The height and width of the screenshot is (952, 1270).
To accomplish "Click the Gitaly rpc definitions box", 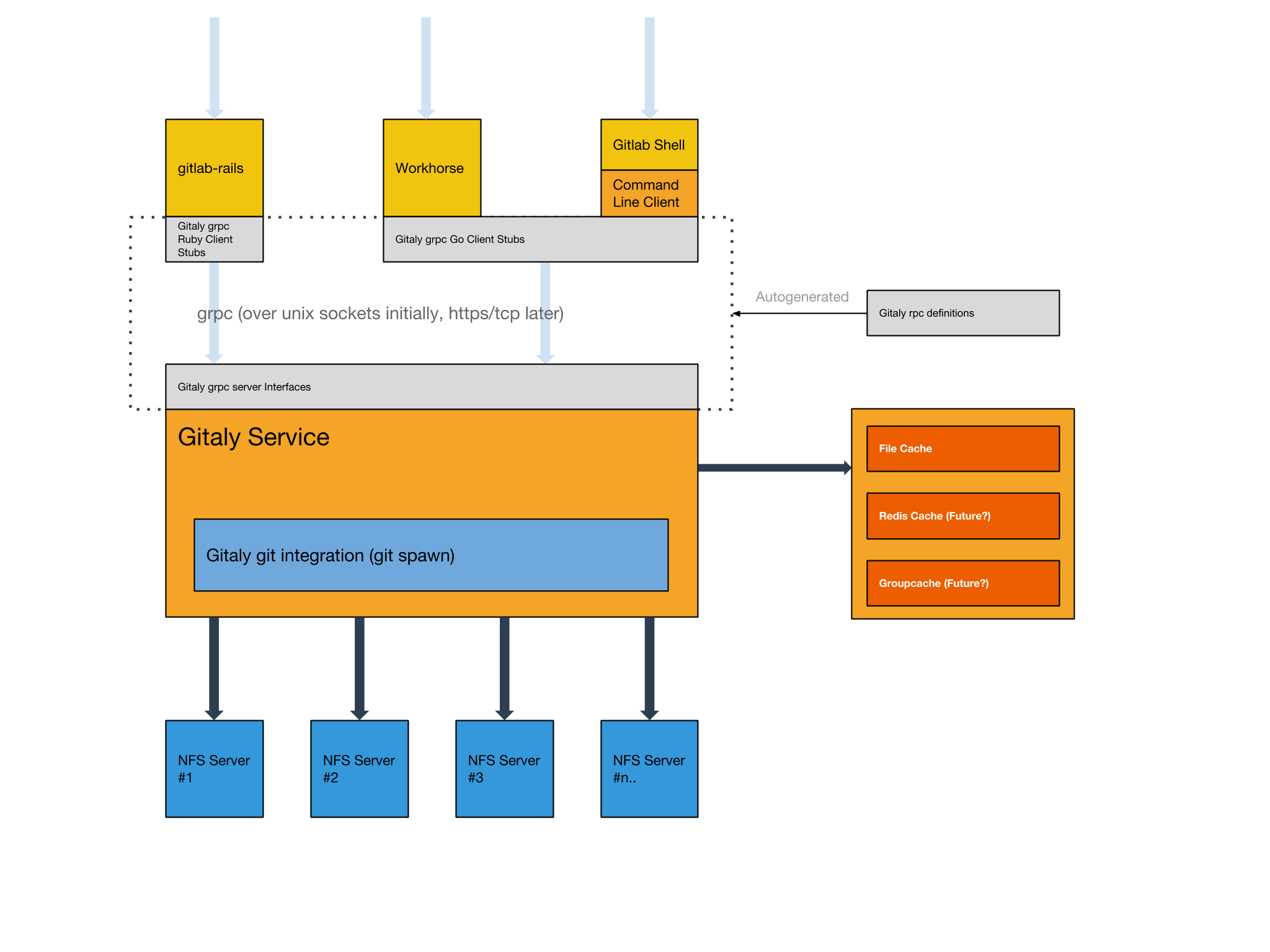I will pos(962,313).
